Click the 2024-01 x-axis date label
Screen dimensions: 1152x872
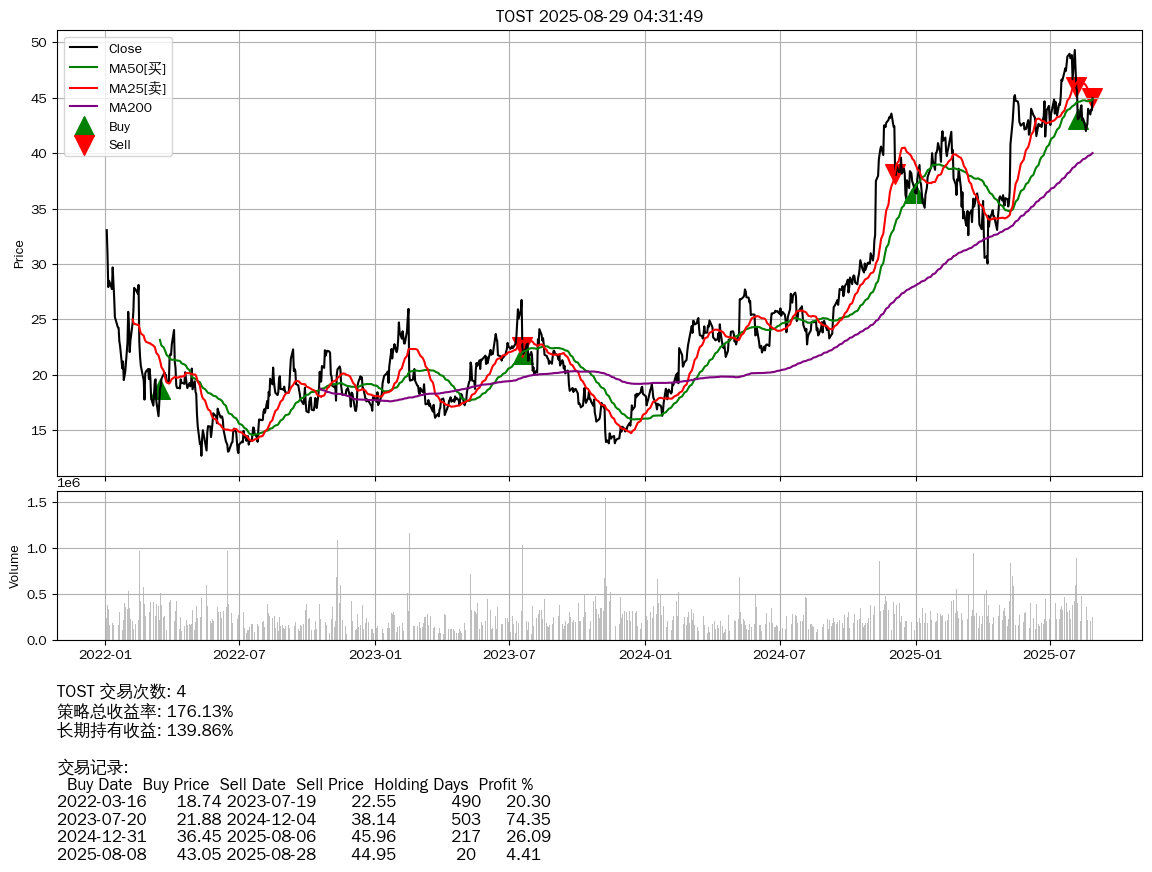tap(645, 655)
